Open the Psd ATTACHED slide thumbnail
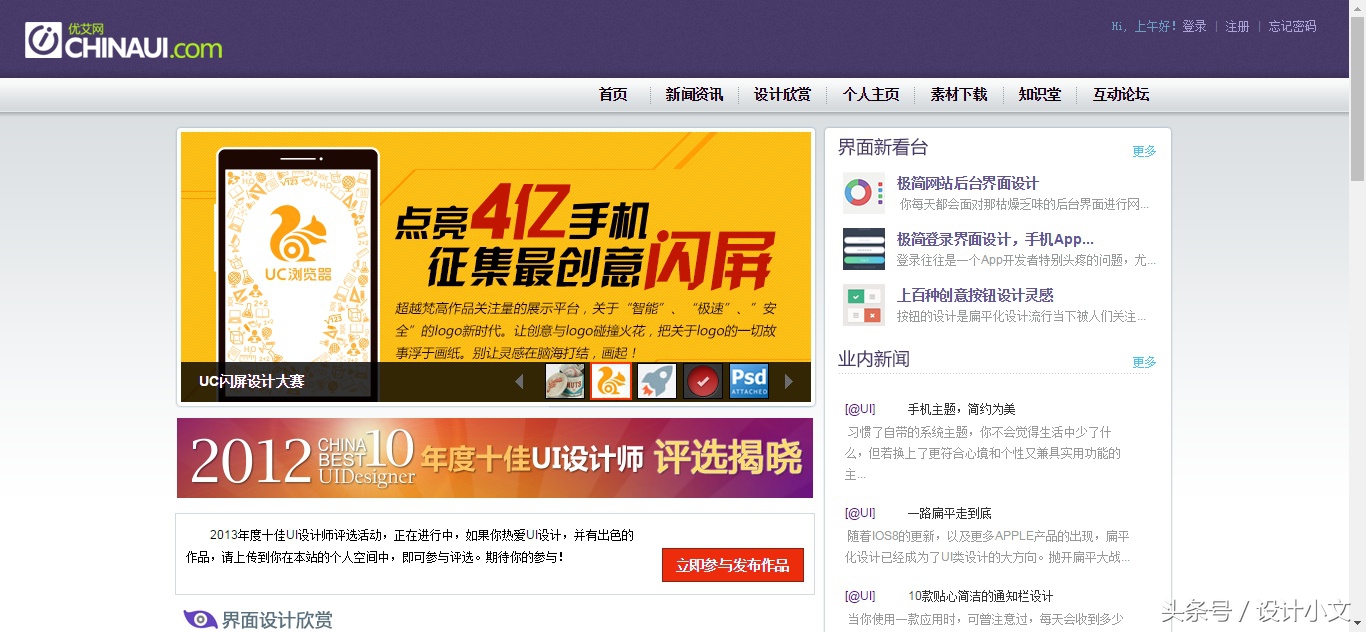 pos(748,381)
